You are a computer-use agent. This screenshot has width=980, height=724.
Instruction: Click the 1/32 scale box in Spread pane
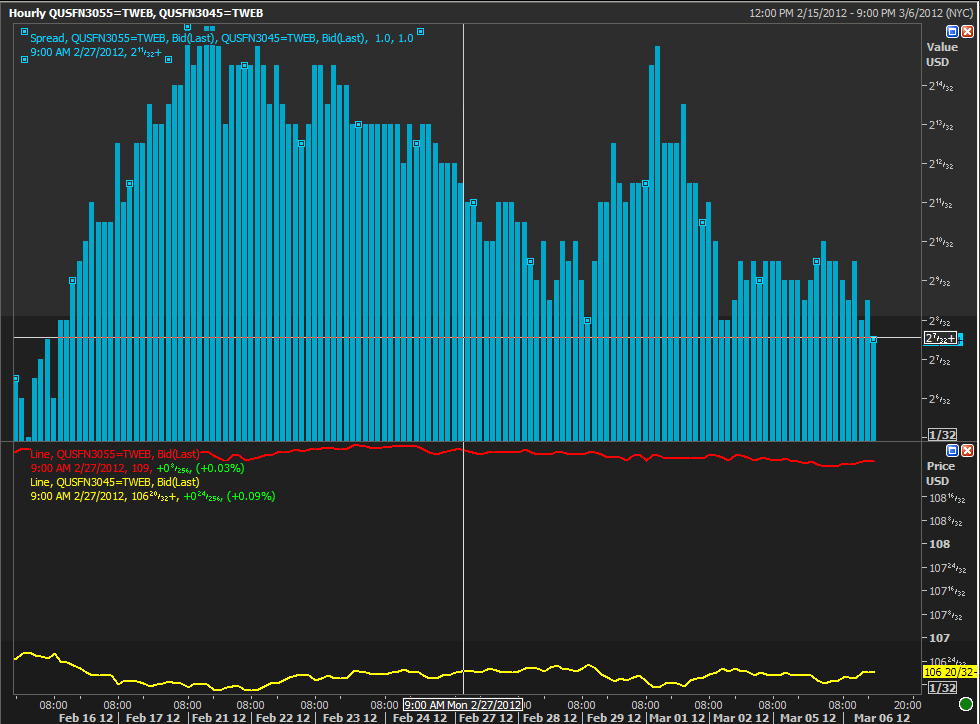pyautogui.click(x=942, y=434)
